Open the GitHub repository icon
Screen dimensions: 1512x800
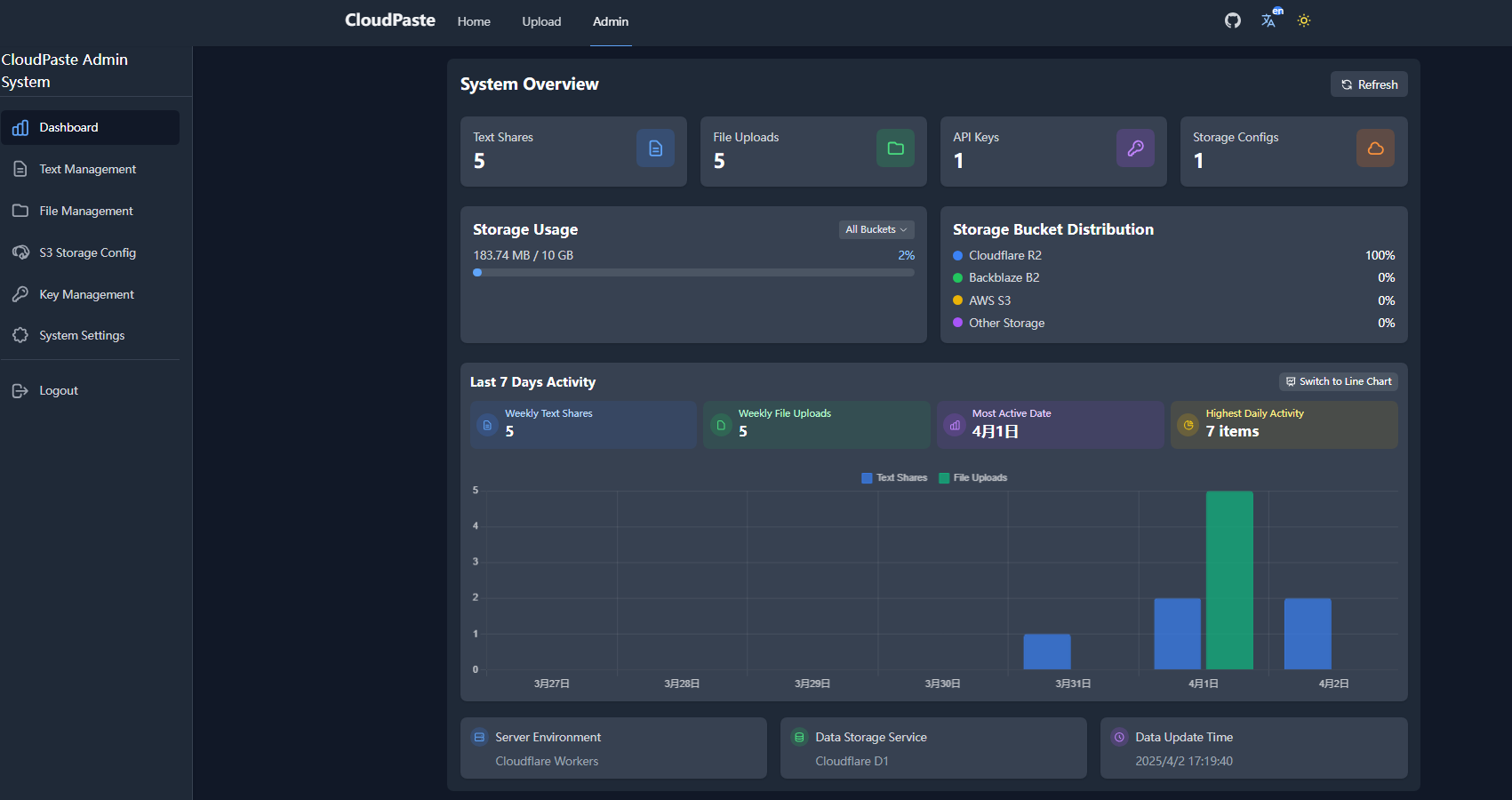(x=1232, y=20)
